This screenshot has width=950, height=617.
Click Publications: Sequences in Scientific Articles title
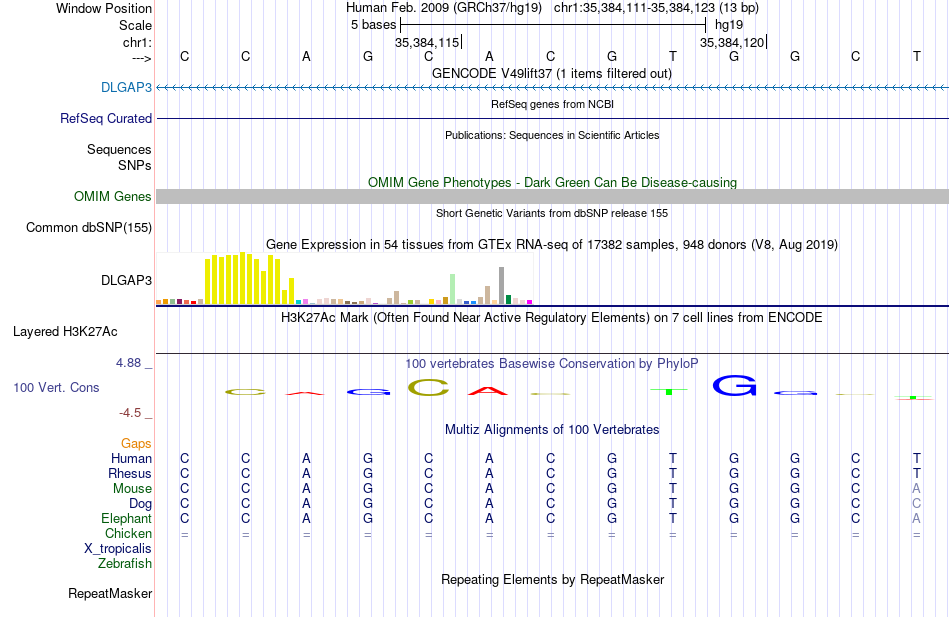click(x=552, y=135)
